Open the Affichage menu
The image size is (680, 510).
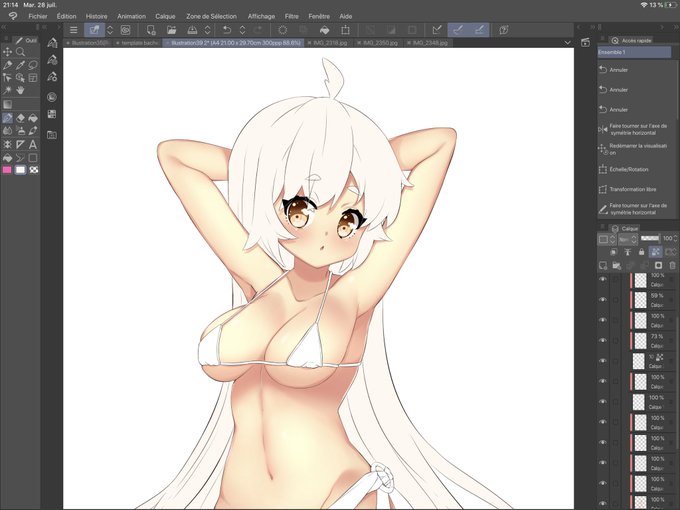coord(261,16)
